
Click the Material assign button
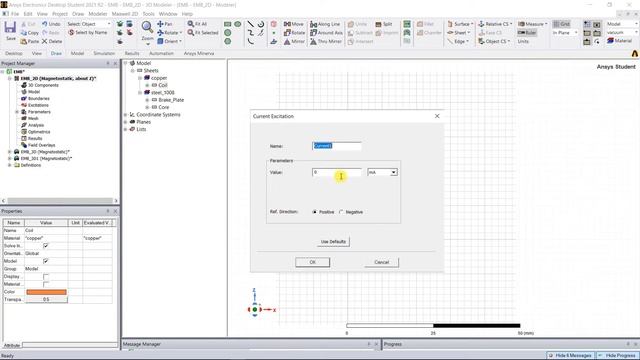pyautogui.click(x=619, y=41)
